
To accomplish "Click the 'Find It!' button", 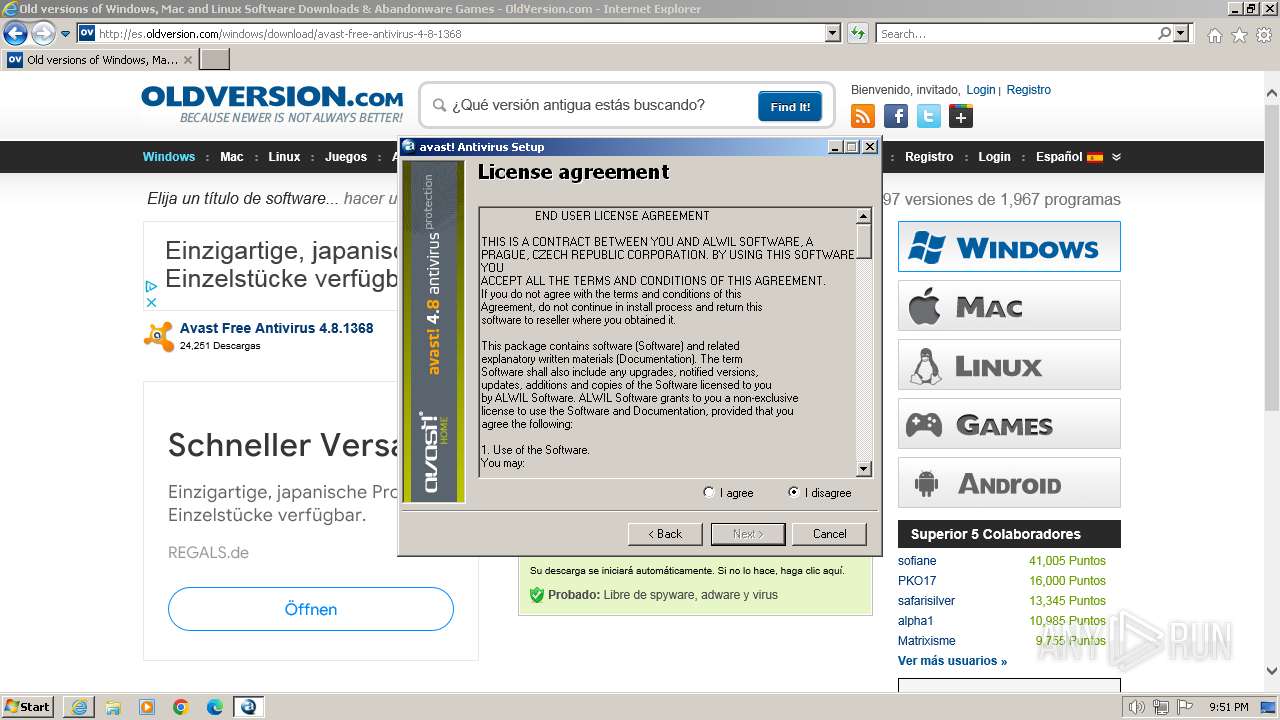I will (790, 106).
